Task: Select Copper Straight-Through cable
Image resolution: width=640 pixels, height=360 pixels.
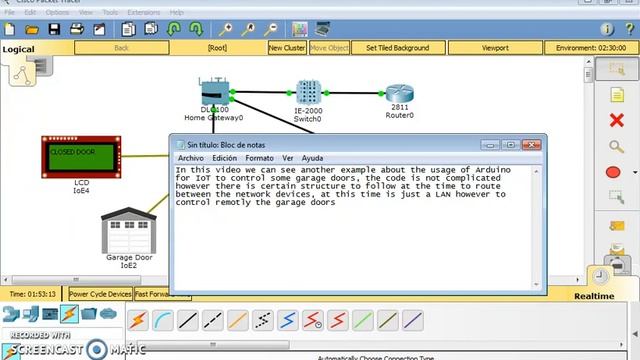Action: (x=188, y=320)
